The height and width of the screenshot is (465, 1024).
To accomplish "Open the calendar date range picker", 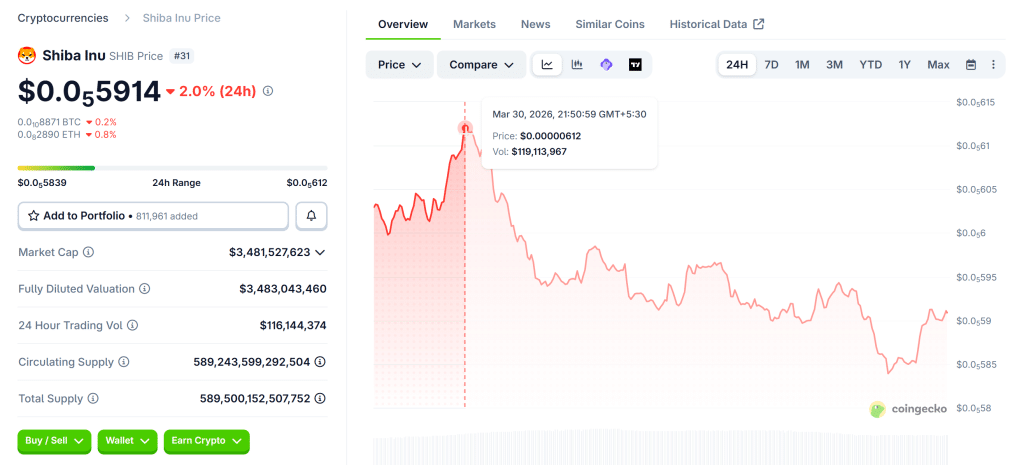I will [x=971, y=65].
